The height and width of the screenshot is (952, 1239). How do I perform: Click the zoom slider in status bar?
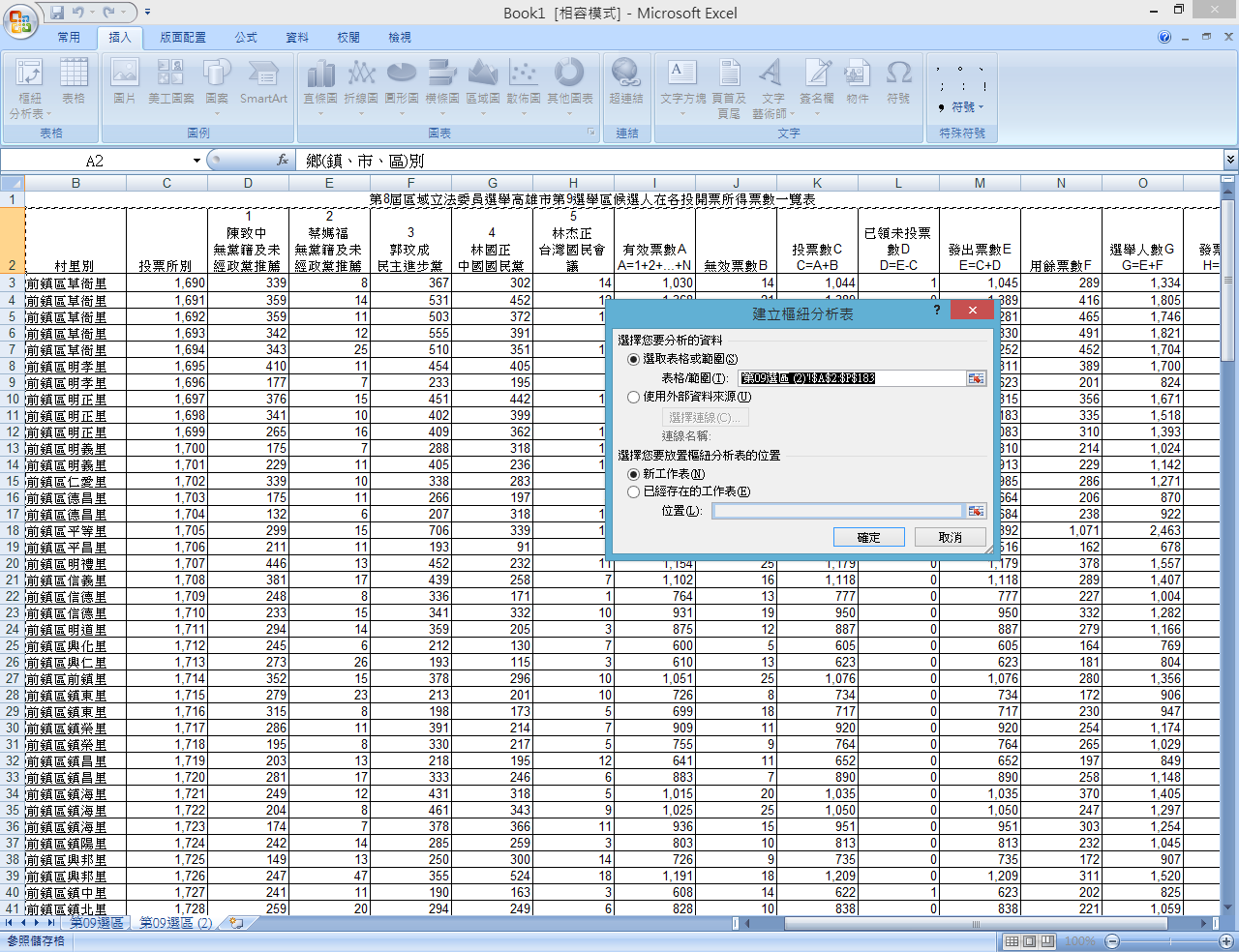1166,941
